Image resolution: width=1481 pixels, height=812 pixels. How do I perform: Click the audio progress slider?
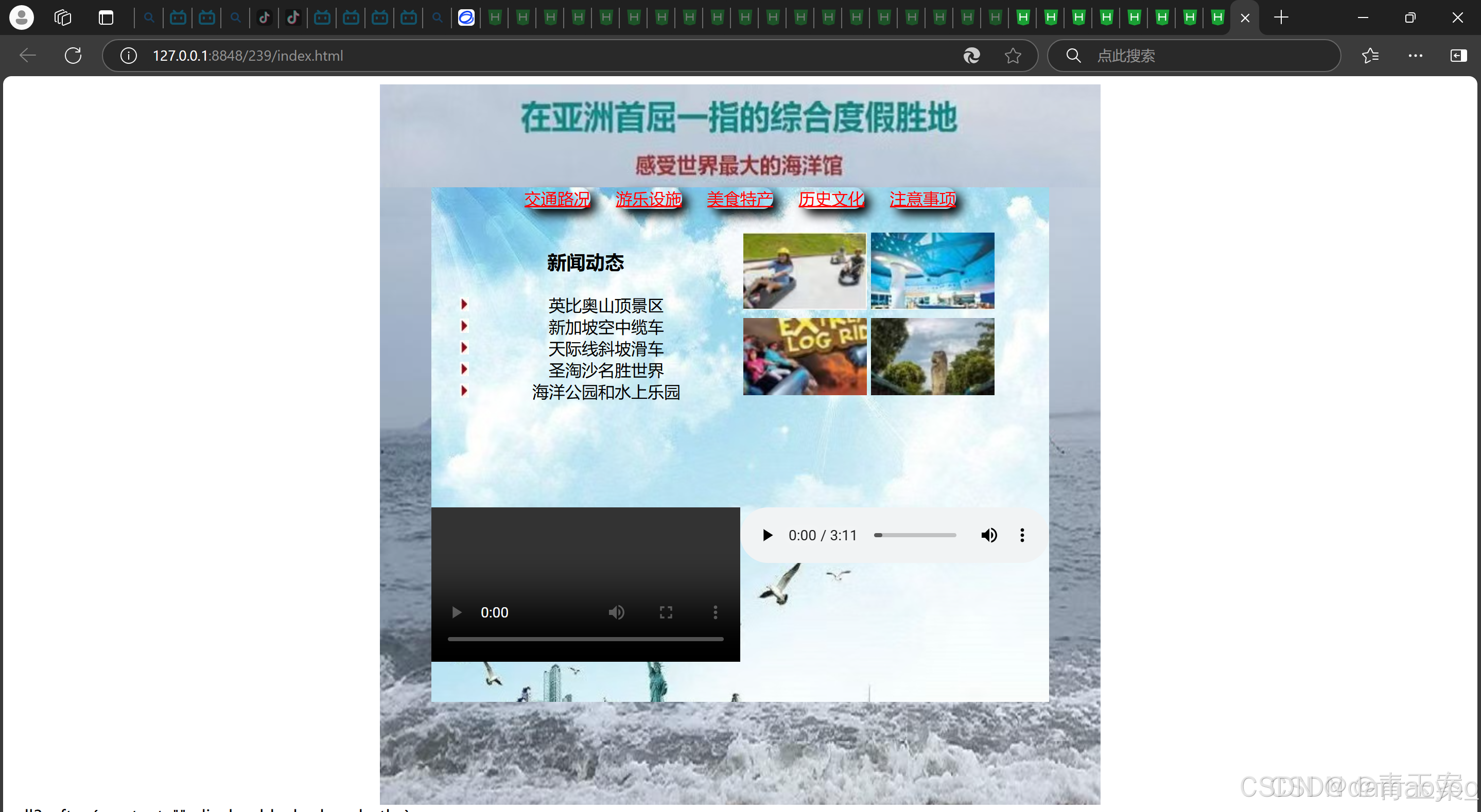coord(915,536)
